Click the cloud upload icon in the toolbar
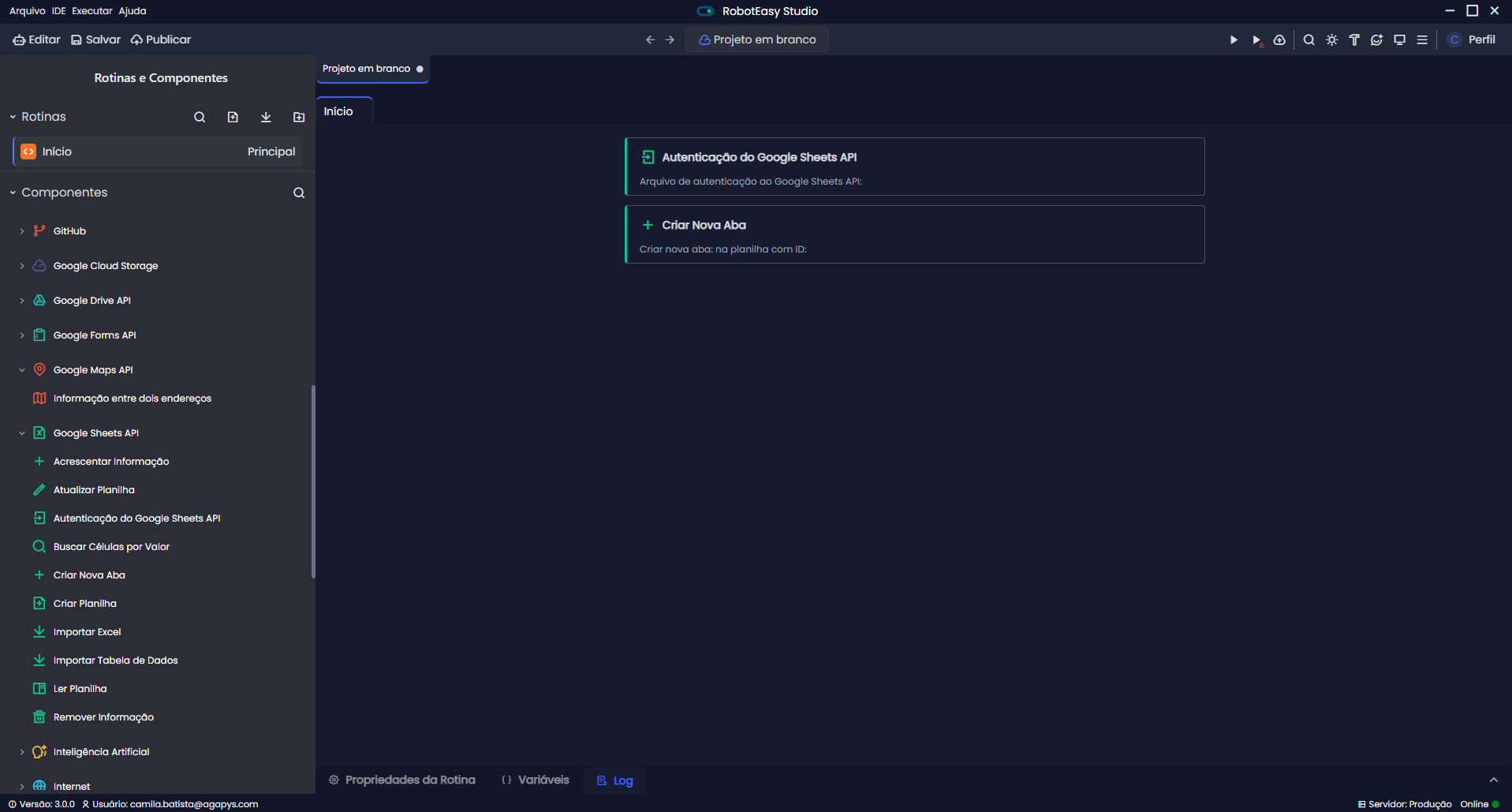The width and height of the screenshot is (1512, 812). click(1279, 39)
